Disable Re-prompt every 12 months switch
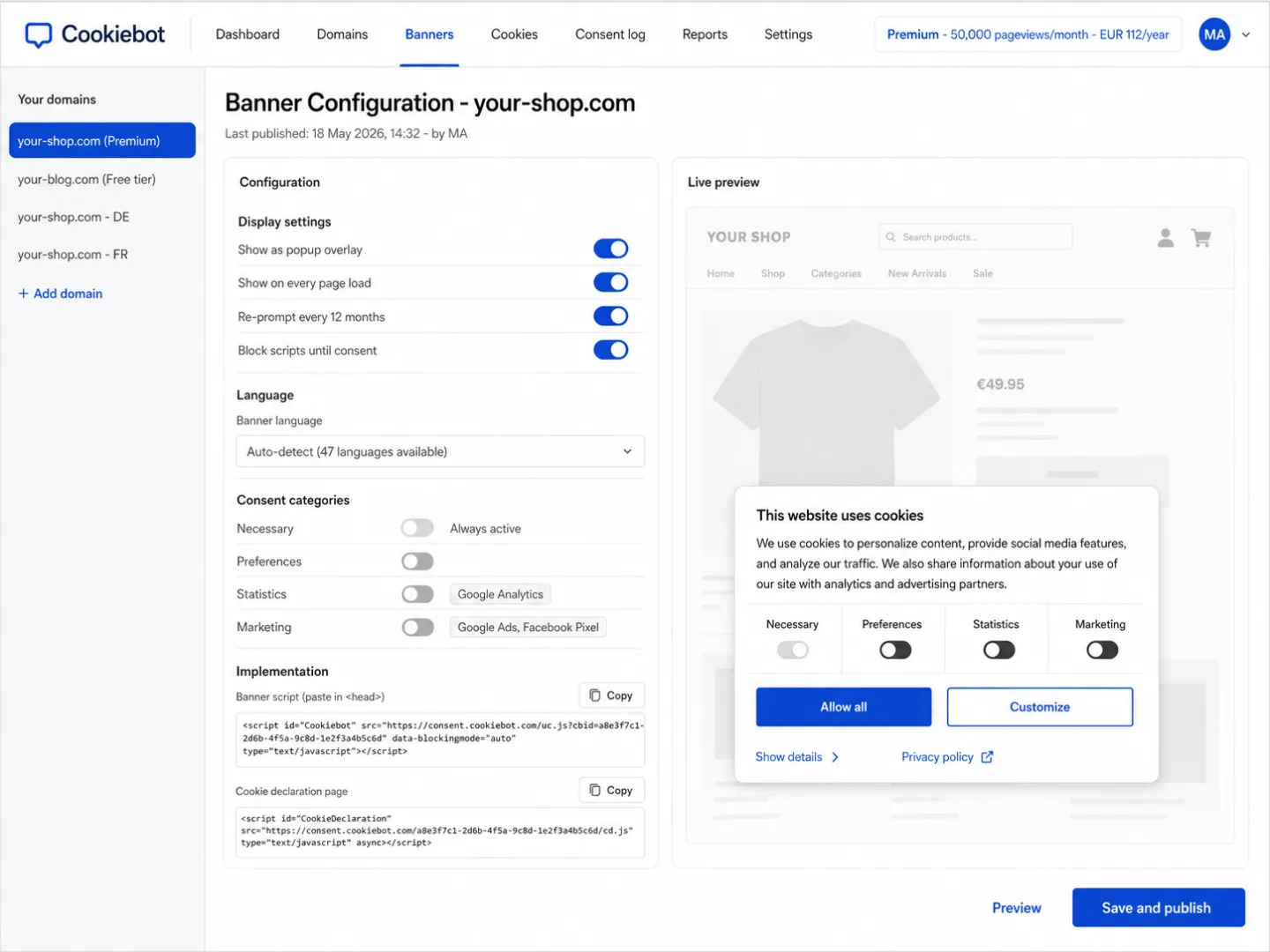 (x=610, y=316)
